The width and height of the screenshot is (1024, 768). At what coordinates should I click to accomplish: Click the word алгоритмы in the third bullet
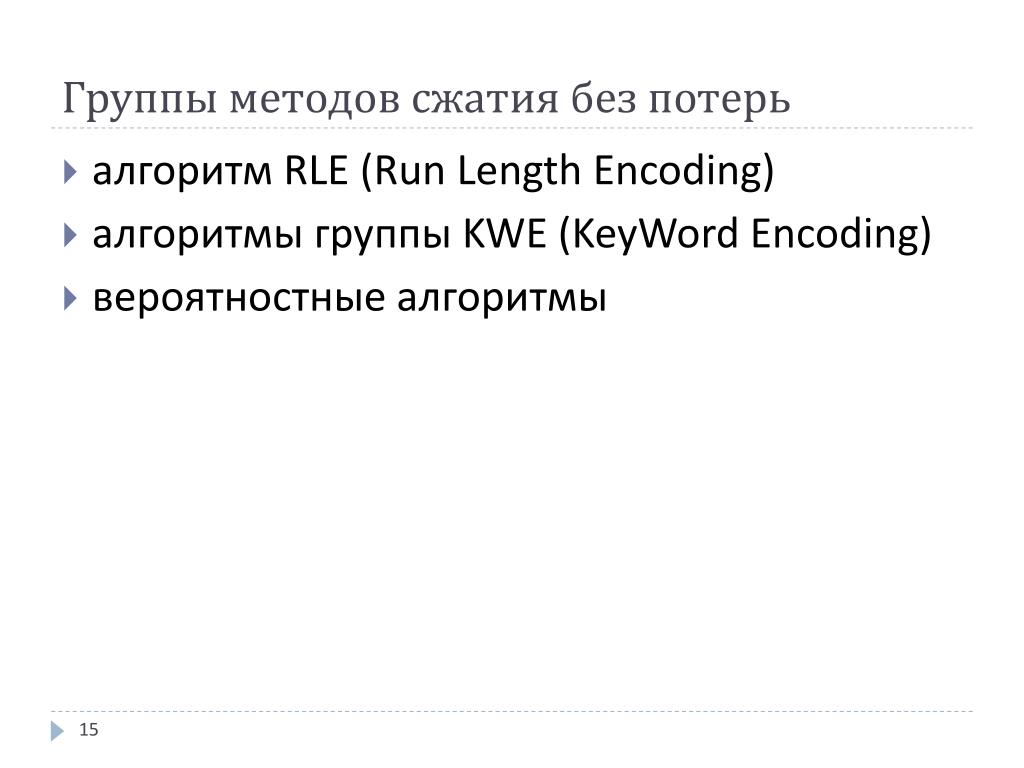coord(502,300)
